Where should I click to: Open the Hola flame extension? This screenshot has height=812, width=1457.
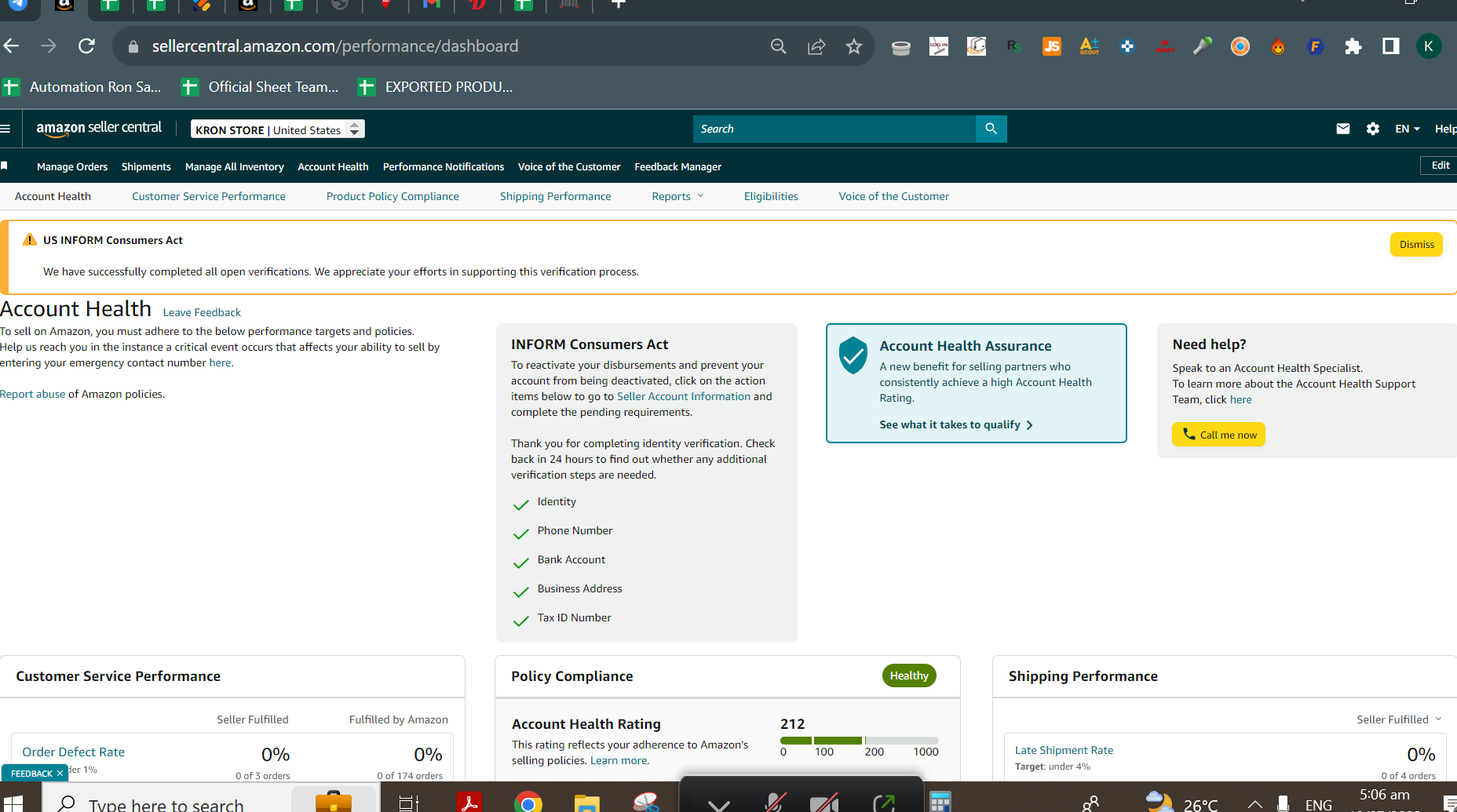[x=1278, y=46]
